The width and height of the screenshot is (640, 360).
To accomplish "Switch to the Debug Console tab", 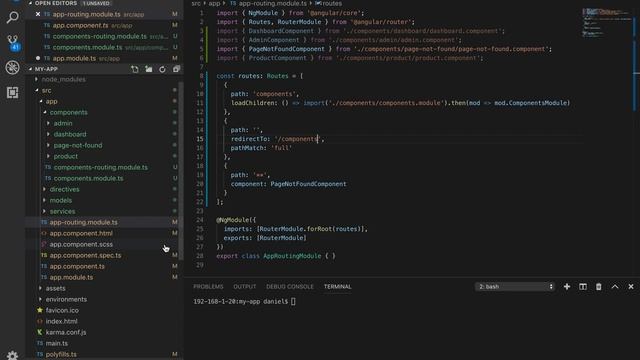I will tap(290, 287).
